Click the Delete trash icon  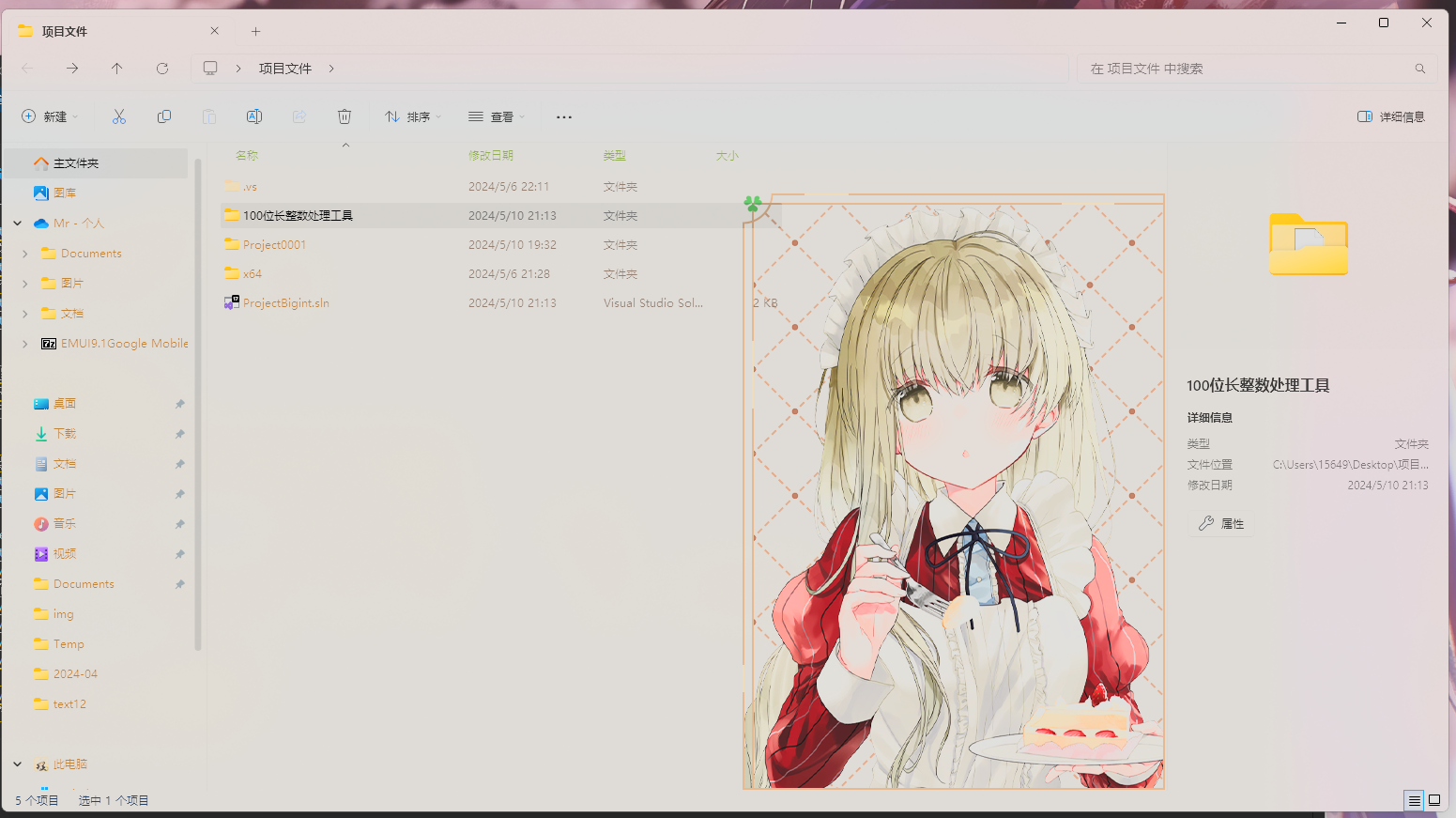(x=345, y=116)
